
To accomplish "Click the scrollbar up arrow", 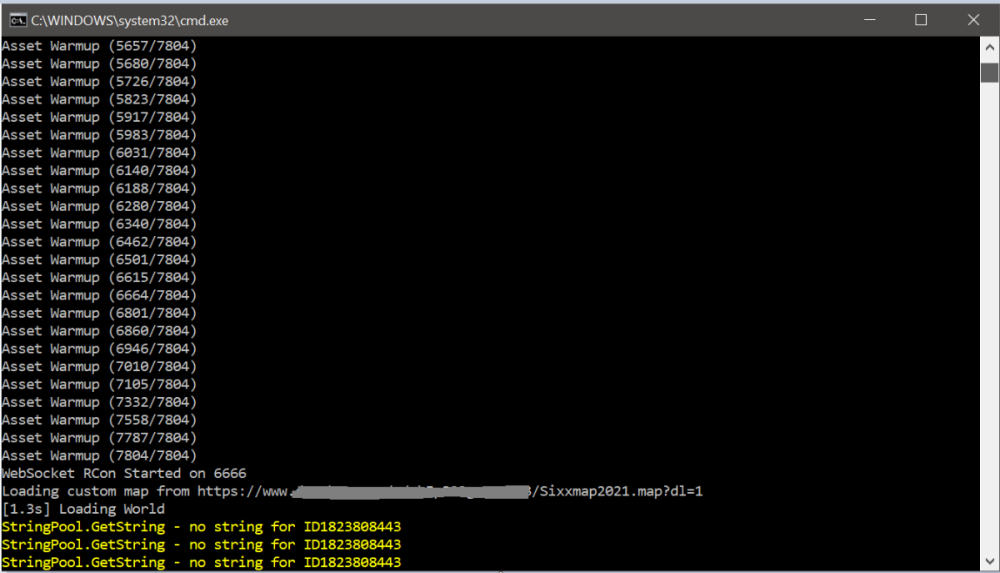I will (989, 48).
